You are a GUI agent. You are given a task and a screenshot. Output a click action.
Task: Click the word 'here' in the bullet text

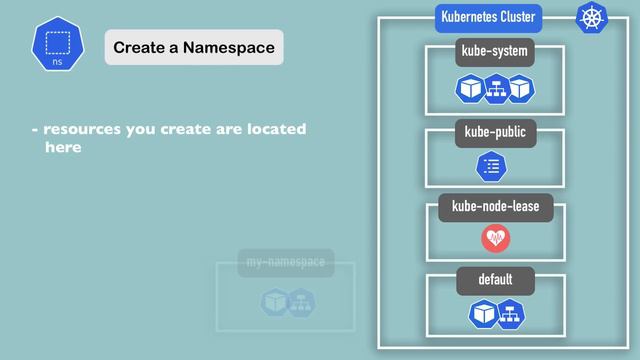click(63, 147)
